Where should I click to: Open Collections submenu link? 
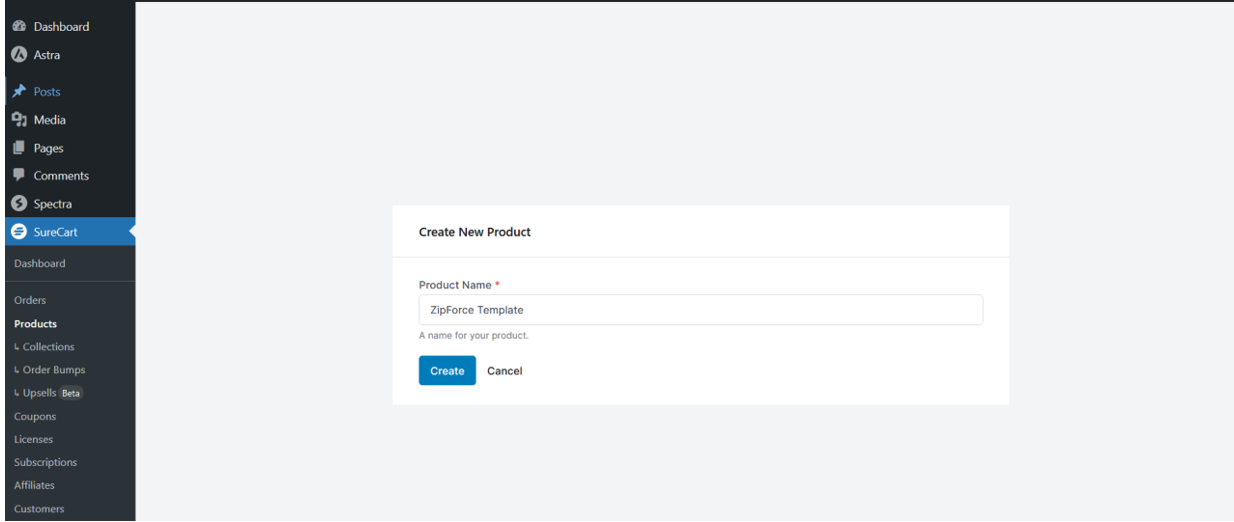[x=44, y=347]
